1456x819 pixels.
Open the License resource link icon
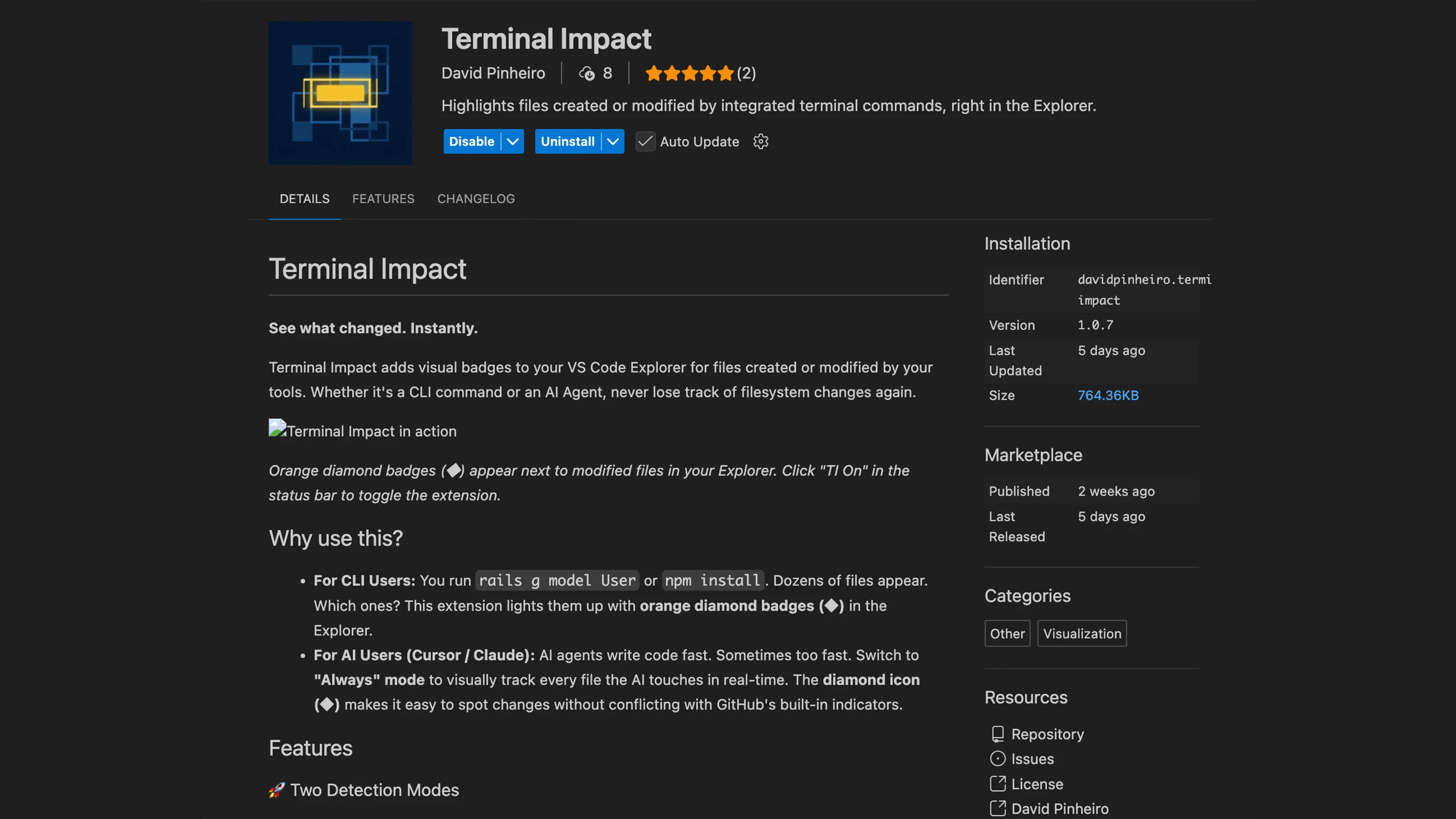tap(998, 784)
